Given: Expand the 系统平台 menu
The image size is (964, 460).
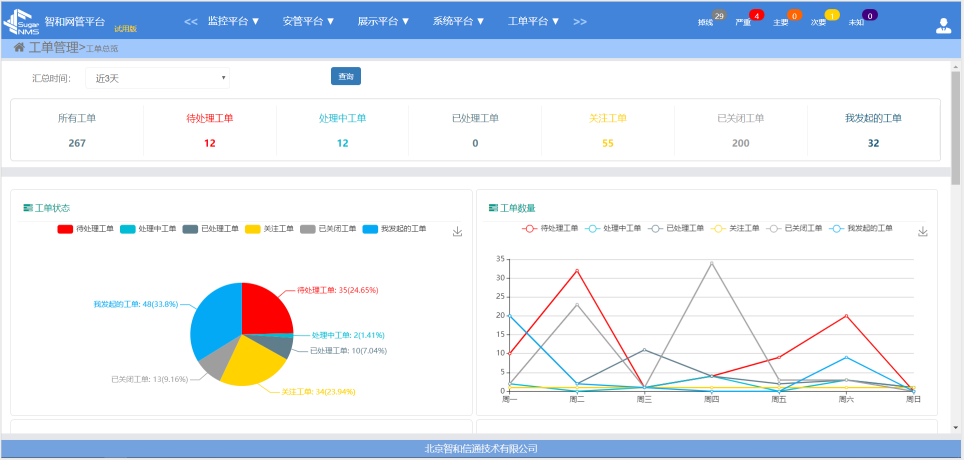Looking at the screenshot, I should pos(459,21).
